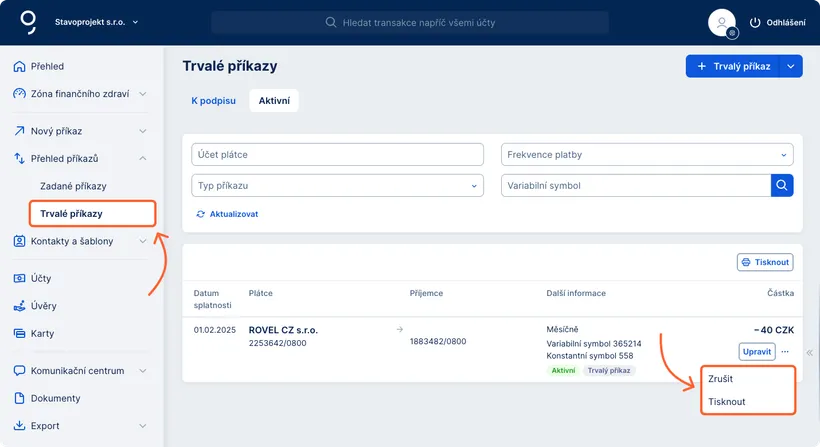Click the Účet plátce input field

pyautogui.click(x=337, y=155)
